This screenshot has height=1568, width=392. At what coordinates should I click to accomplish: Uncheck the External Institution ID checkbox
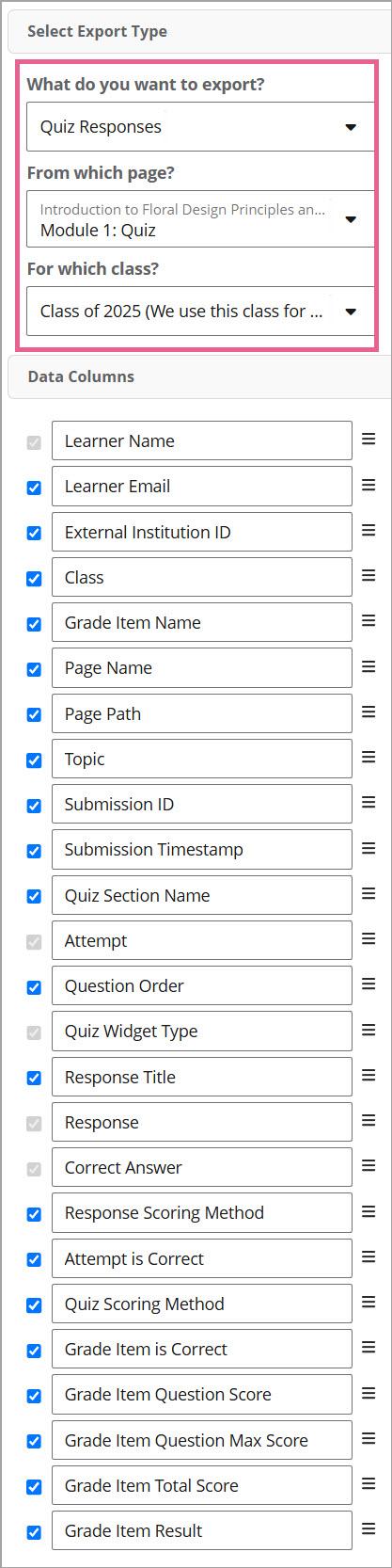[x=34, y=533]
